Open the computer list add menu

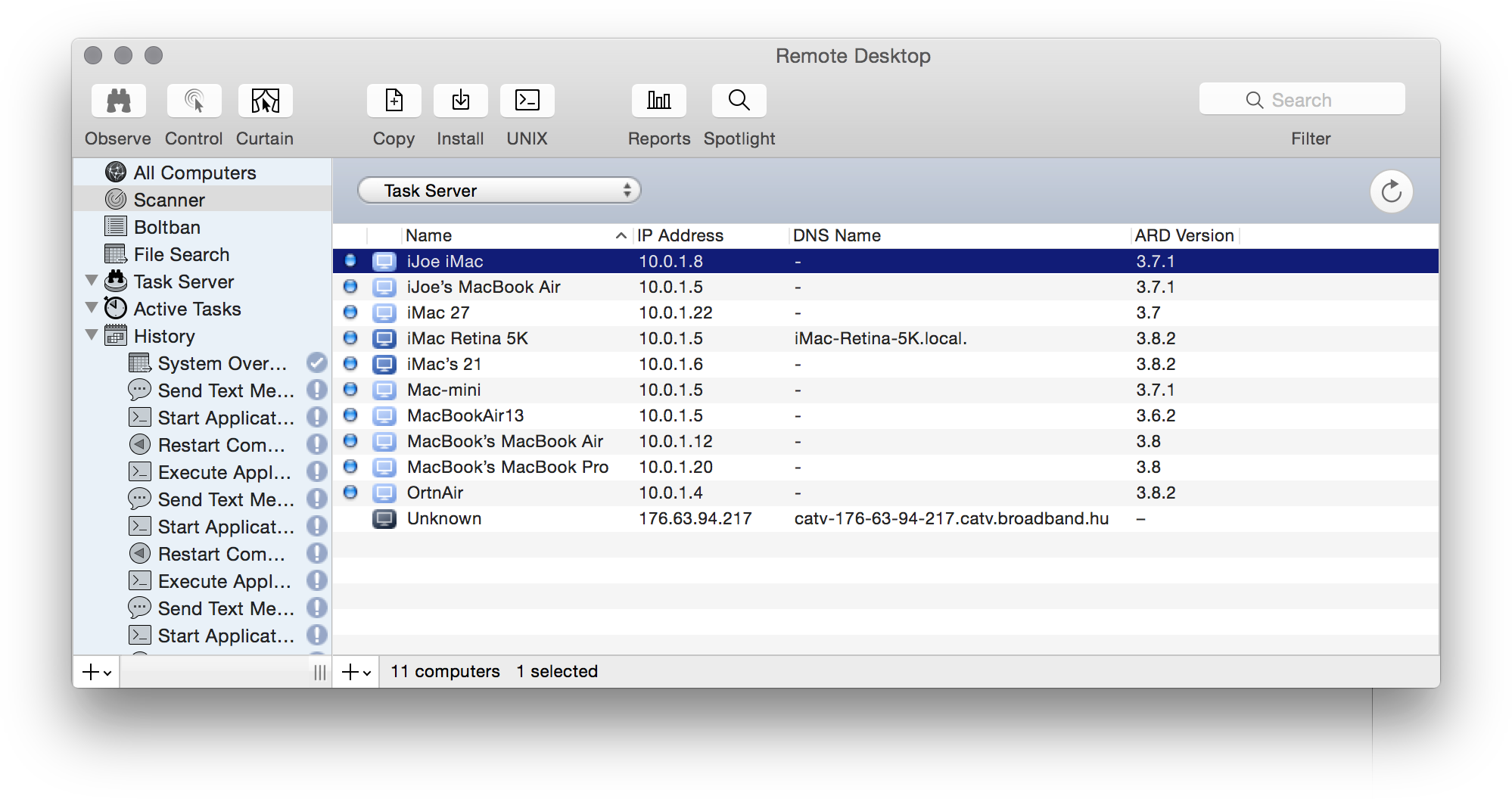tap(356, 672)
